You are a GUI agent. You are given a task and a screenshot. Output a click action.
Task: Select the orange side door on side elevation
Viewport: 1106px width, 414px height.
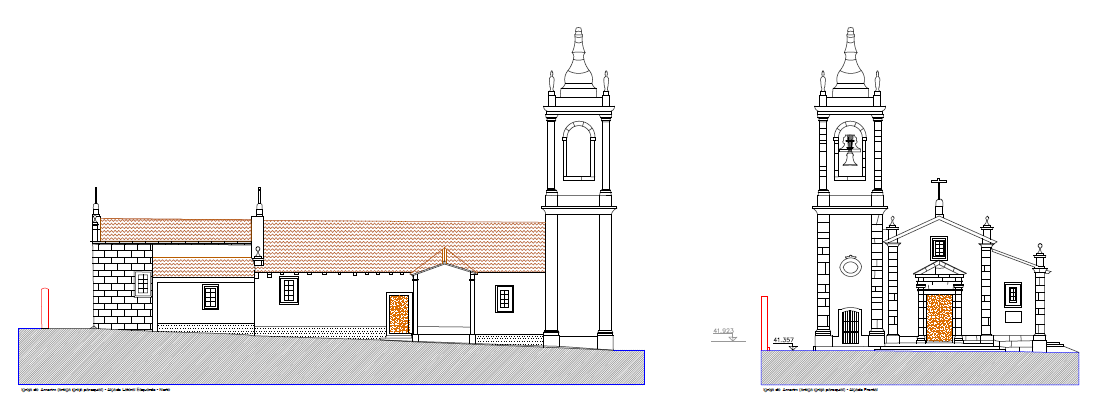tap(399, 313)
